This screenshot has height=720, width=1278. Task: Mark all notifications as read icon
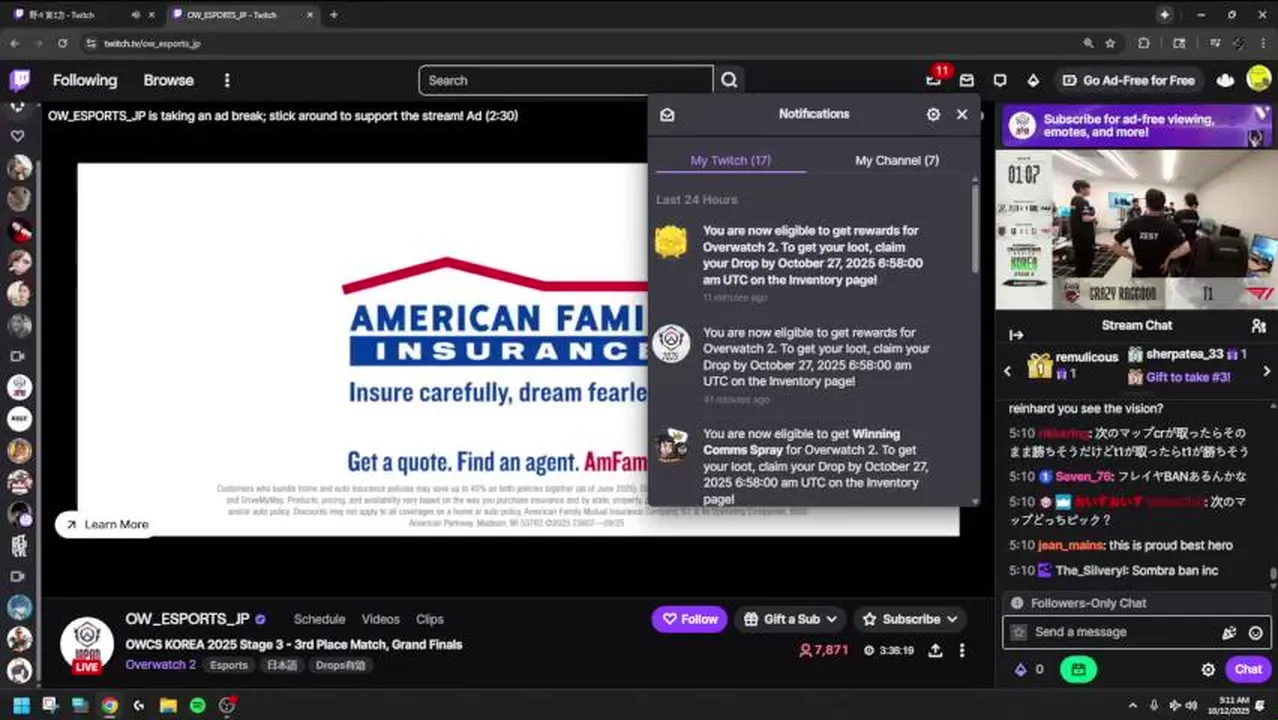coord(667,114)
